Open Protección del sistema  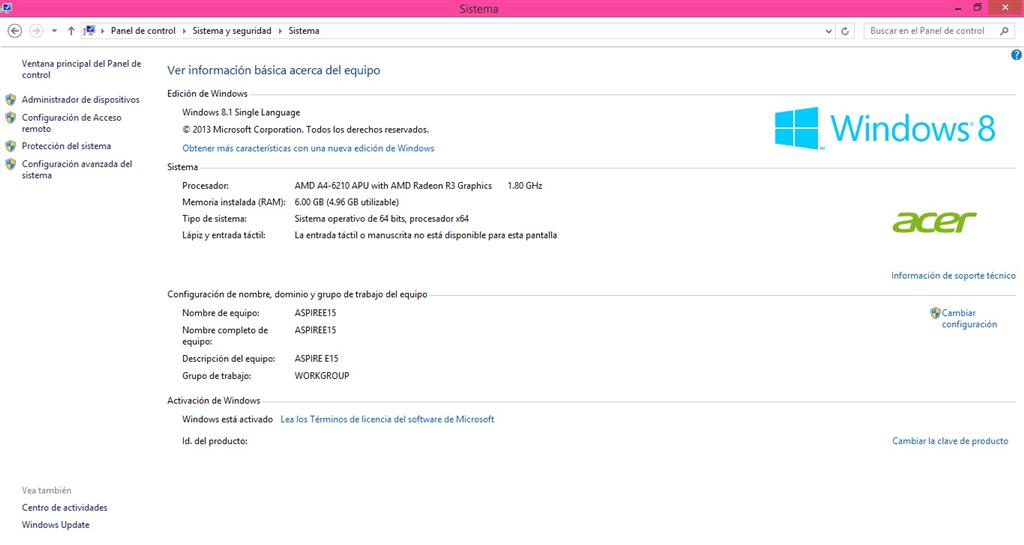(66, 146)
